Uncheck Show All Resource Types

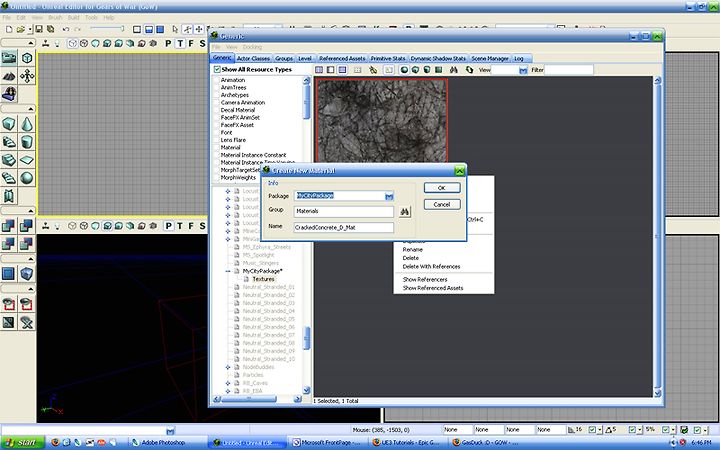pyautogui.click(x=217, y=69)
